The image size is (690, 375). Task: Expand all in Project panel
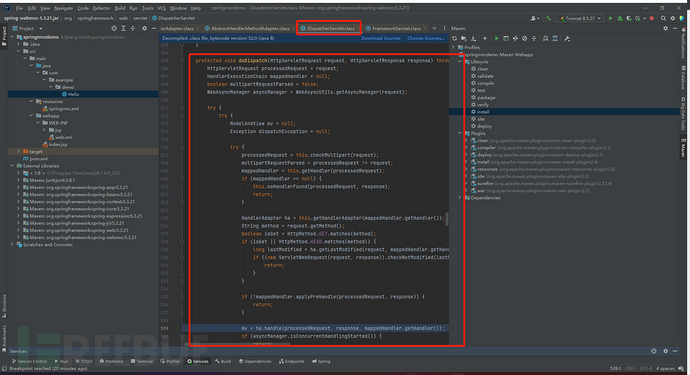pyautogui.click(x=123, y=28)
